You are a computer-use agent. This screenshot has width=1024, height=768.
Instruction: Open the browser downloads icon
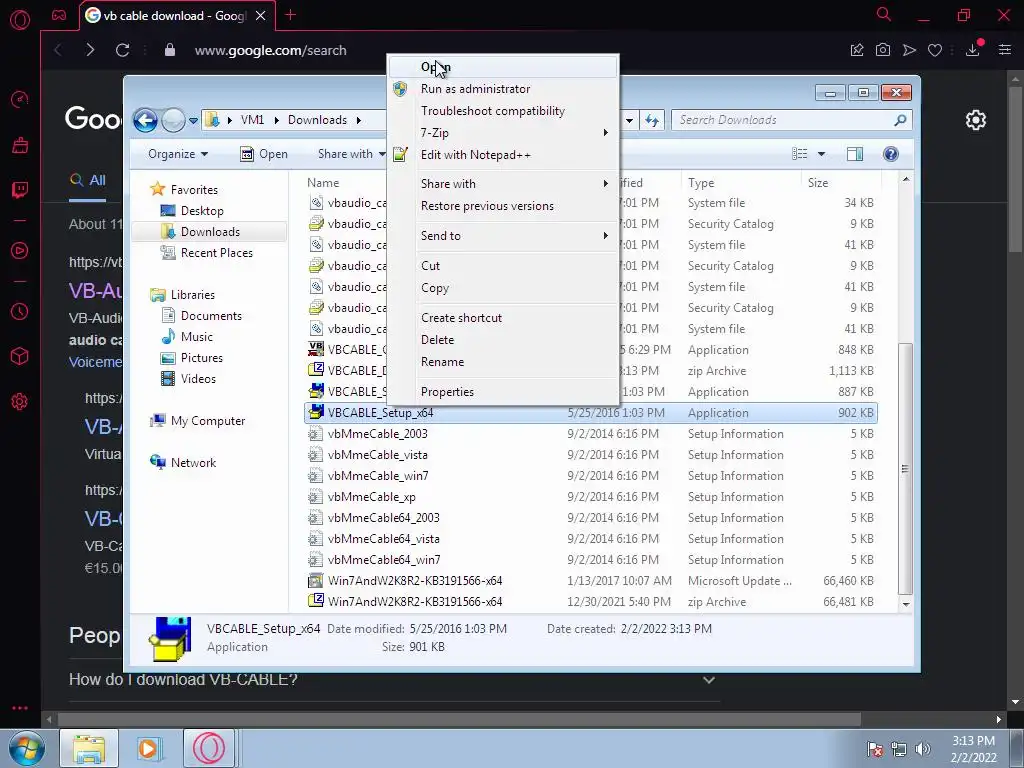click(x=972, y=50)
